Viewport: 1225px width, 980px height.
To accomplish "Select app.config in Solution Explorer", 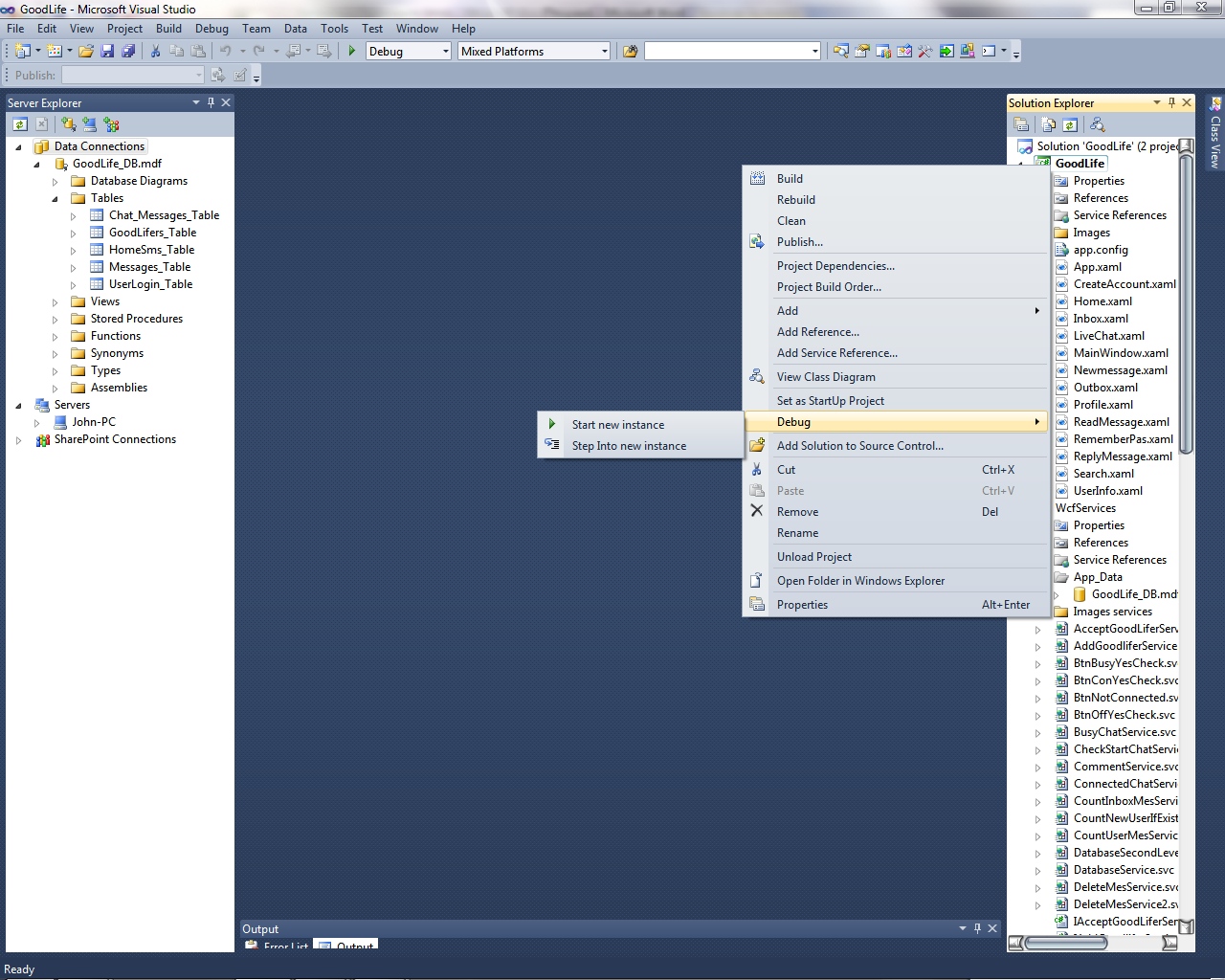I will (x=1101, y=250).
